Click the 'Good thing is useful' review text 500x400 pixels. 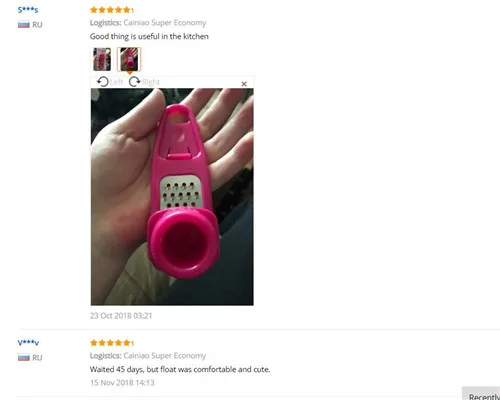click(x=149, y=36)
